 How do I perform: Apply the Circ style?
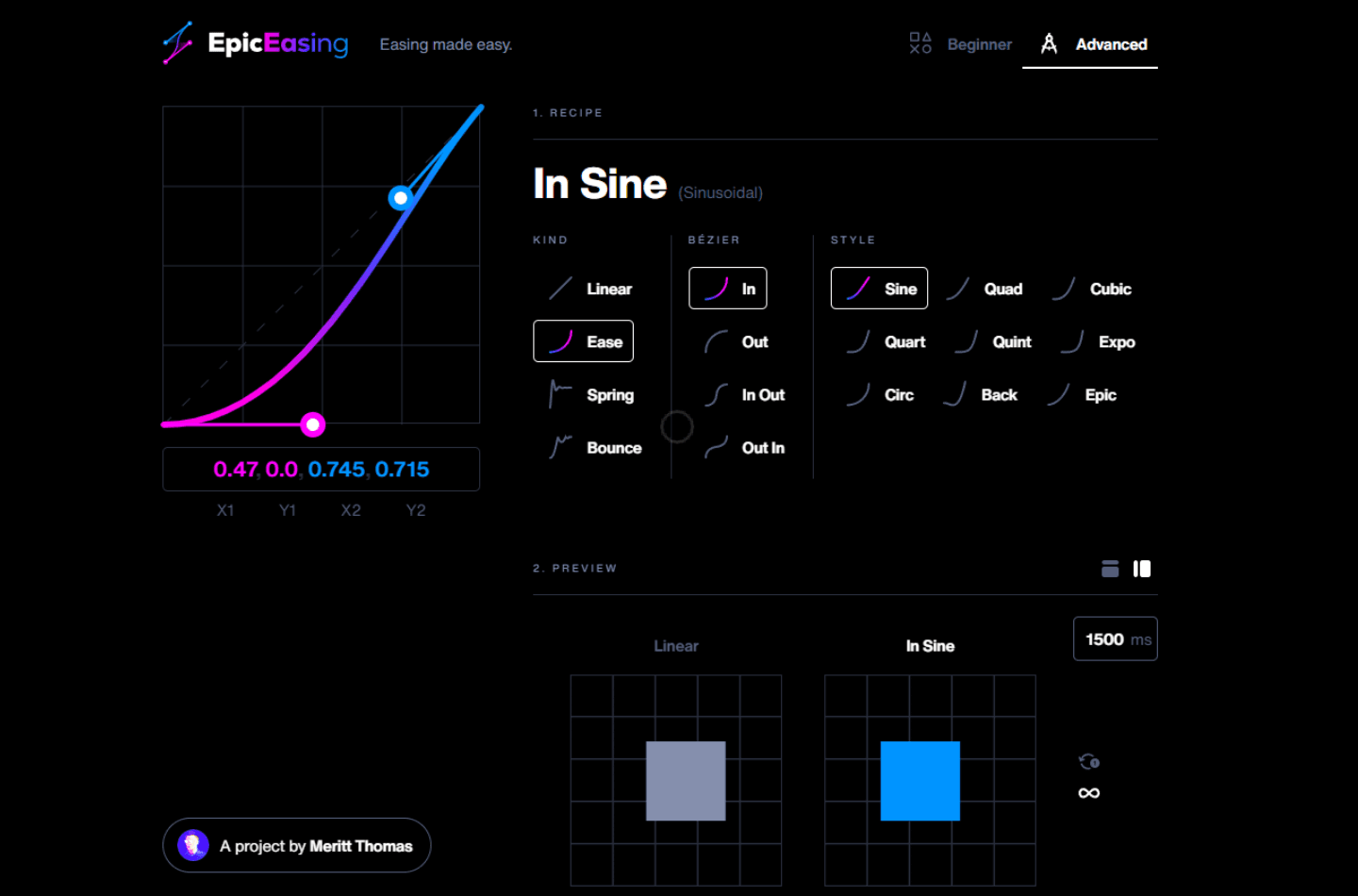pos(879,394)
